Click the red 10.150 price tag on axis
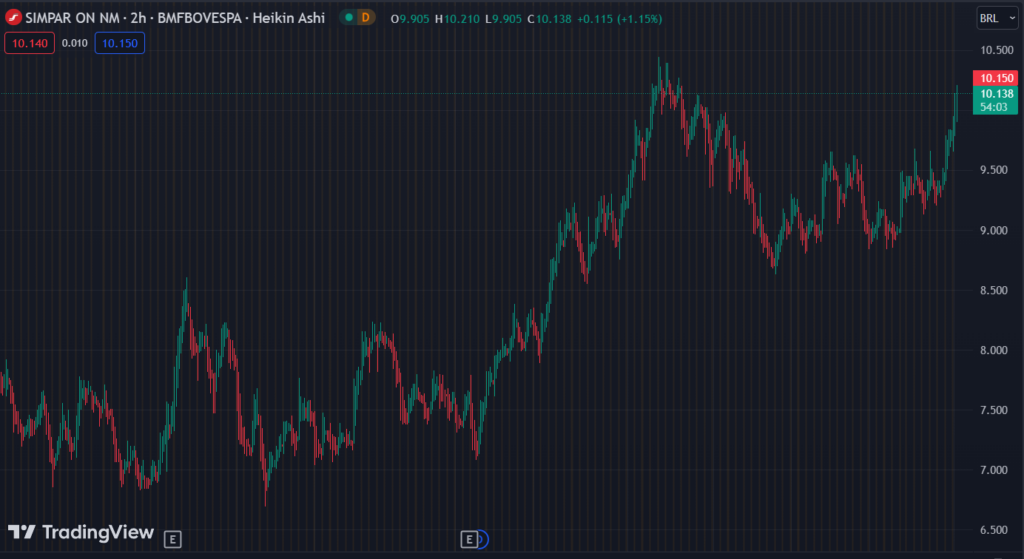 coord(995,78)
